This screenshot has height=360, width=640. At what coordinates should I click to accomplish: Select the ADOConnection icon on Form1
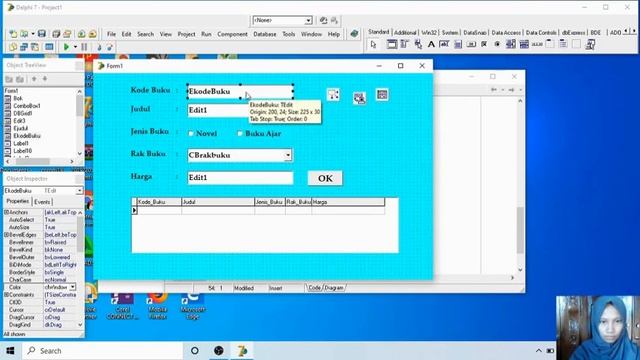[333, 95]
